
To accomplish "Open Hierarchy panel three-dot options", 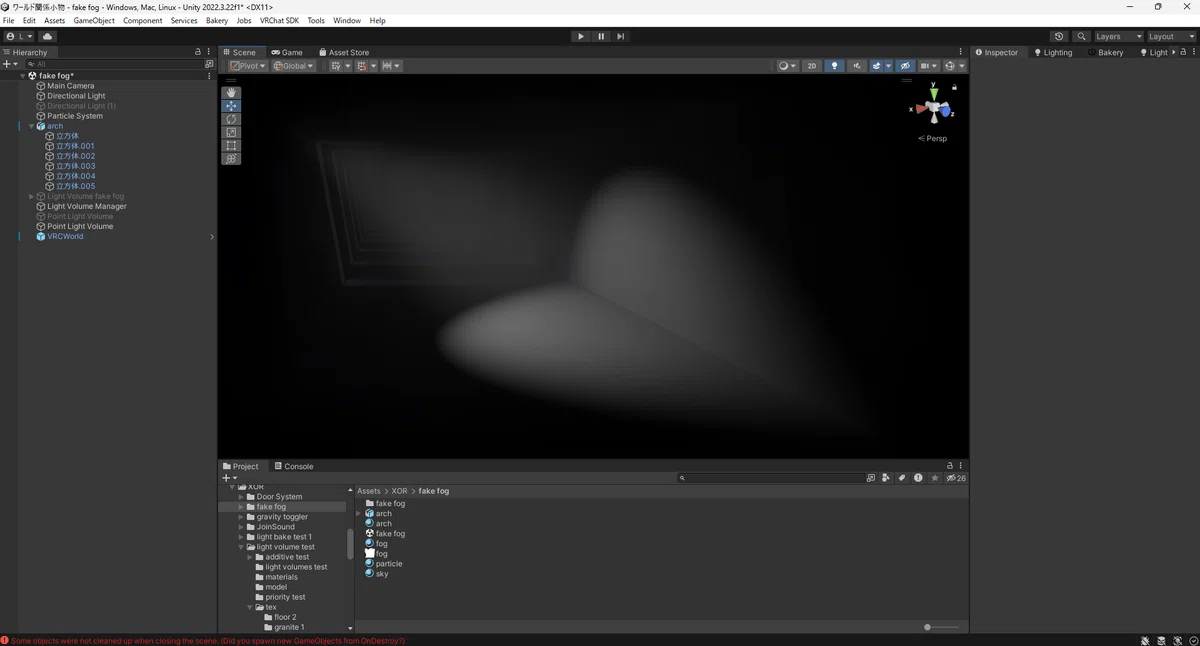I will click(208, 52).
